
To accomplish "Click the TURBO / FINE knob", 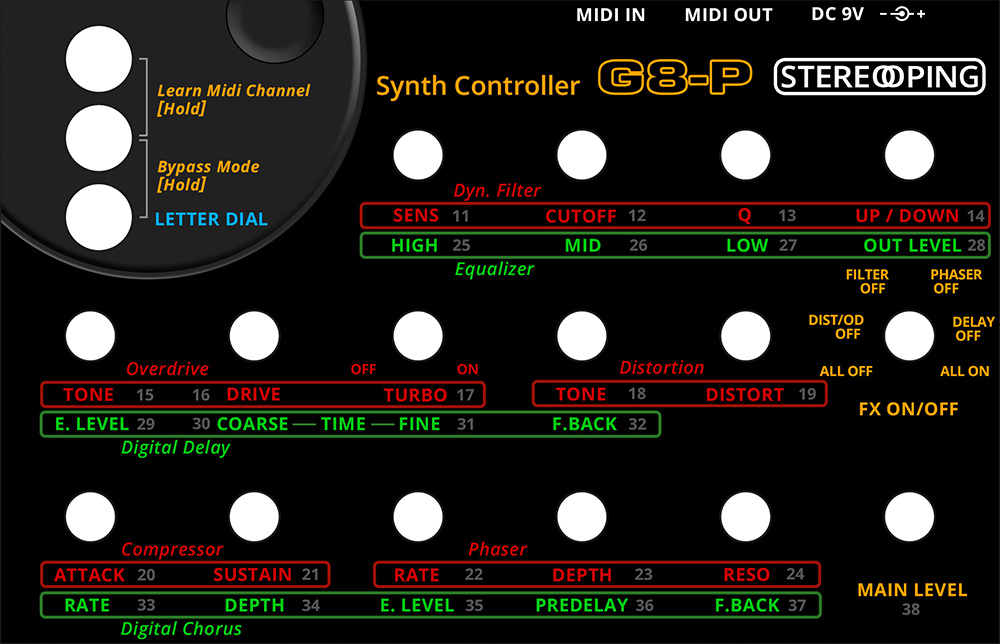I will pos(418,336).
